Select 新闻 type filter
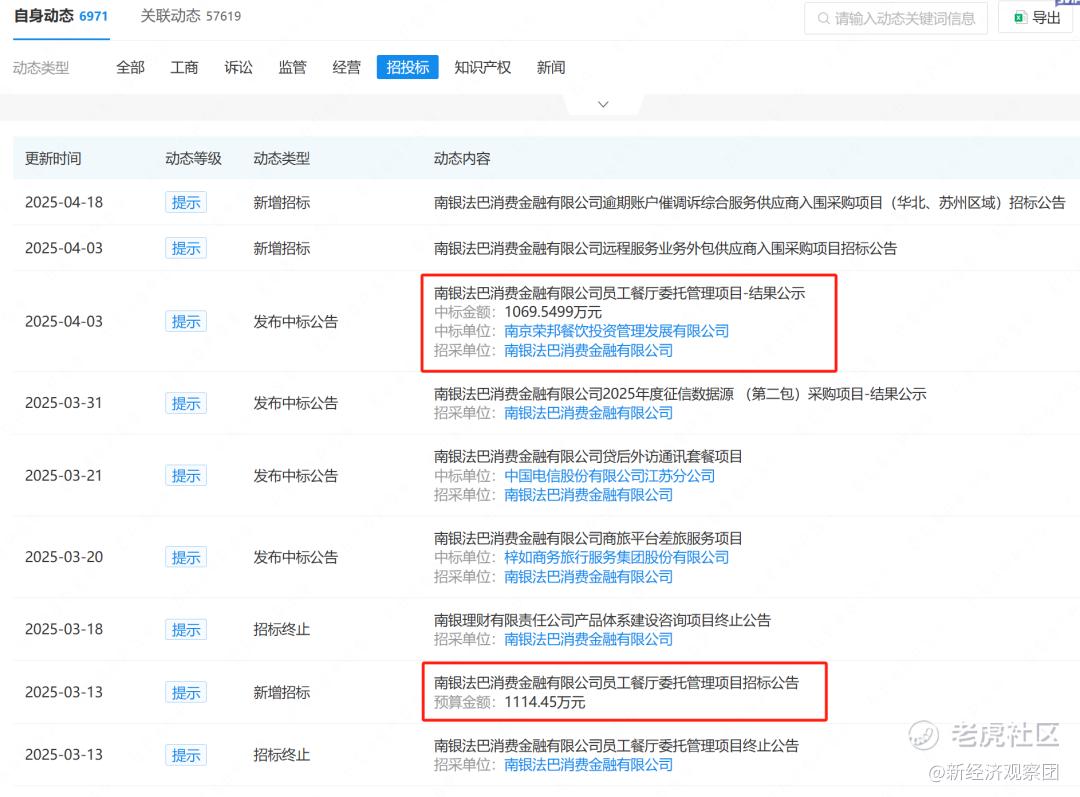 (551, 68)
